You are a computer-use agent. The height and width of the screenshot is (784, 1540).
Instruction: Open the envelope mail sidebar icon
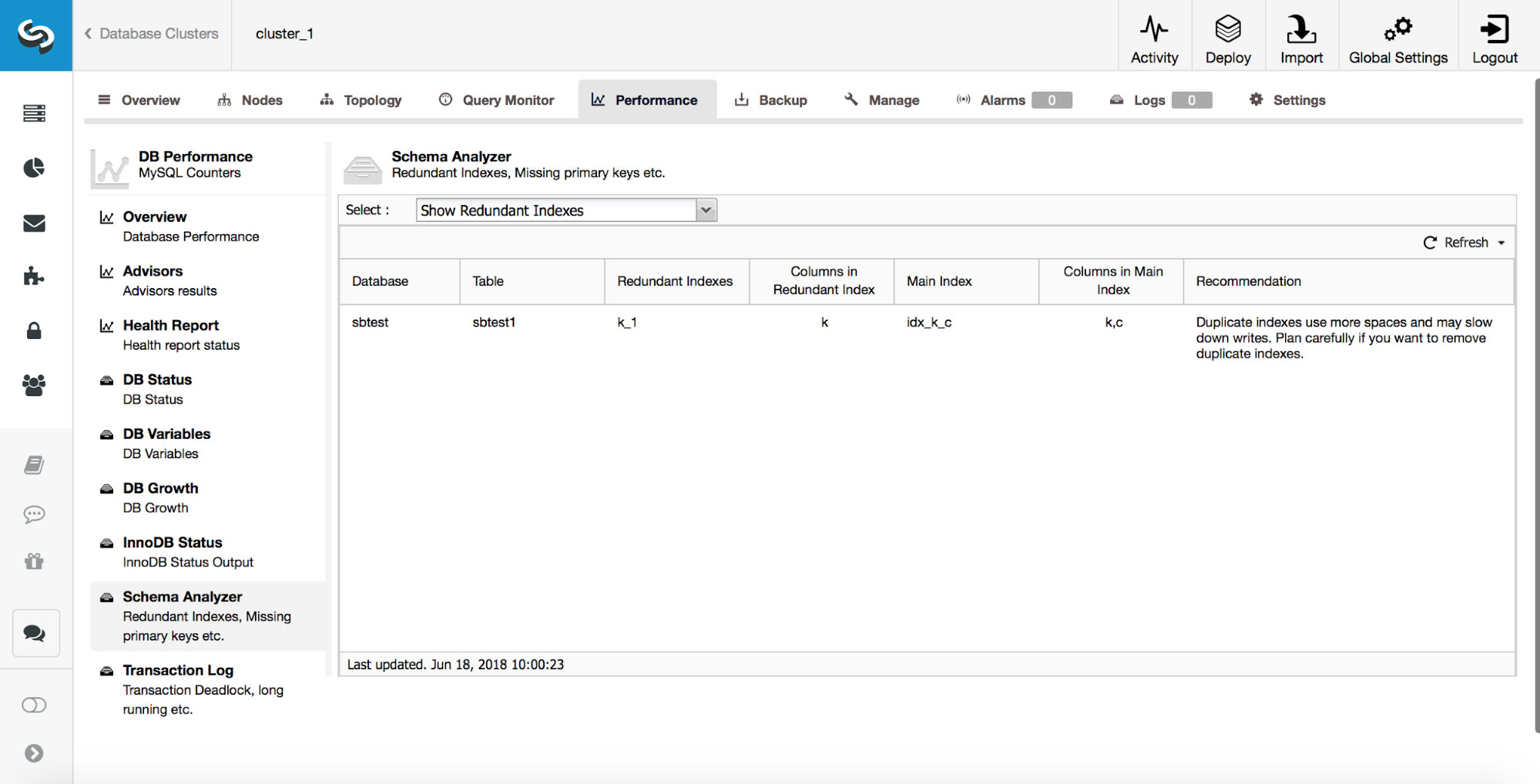click(x=34, y=223)
